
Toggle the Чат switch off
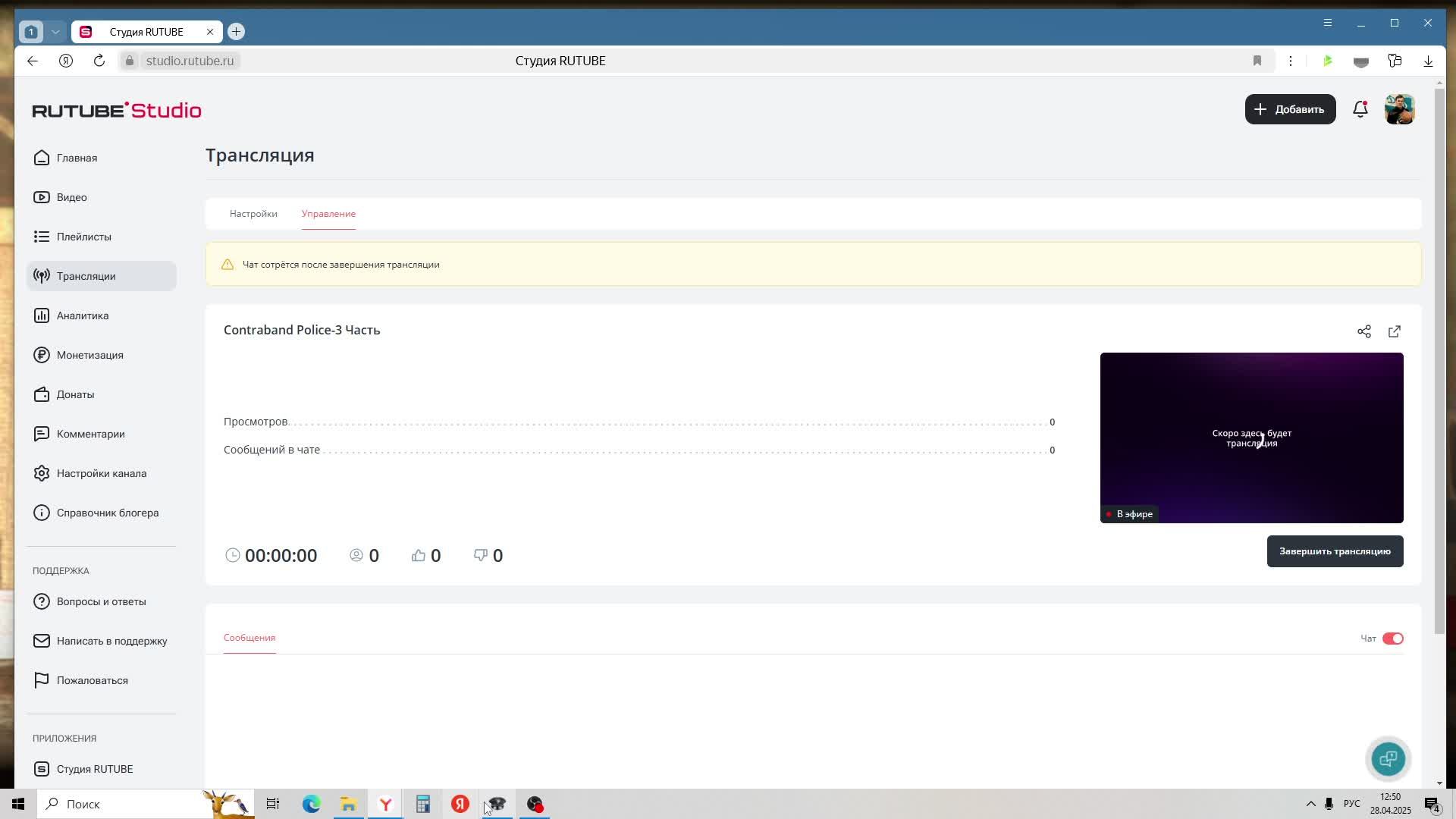1392,639
